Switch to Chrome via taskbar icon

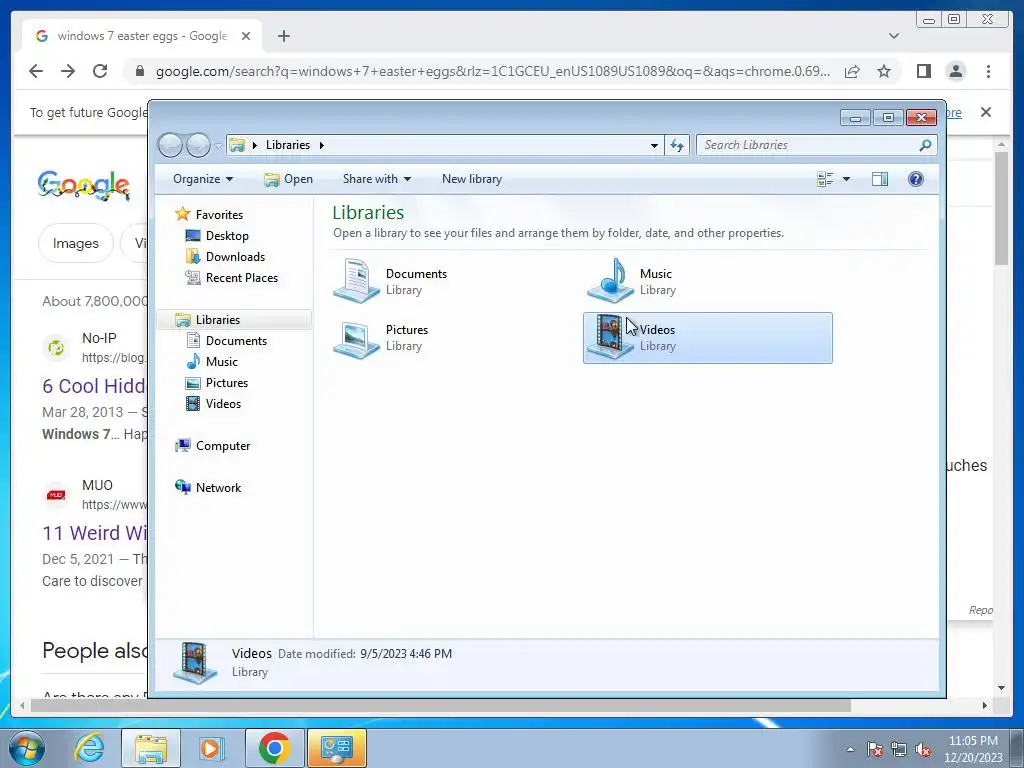(x=274, y=748)
